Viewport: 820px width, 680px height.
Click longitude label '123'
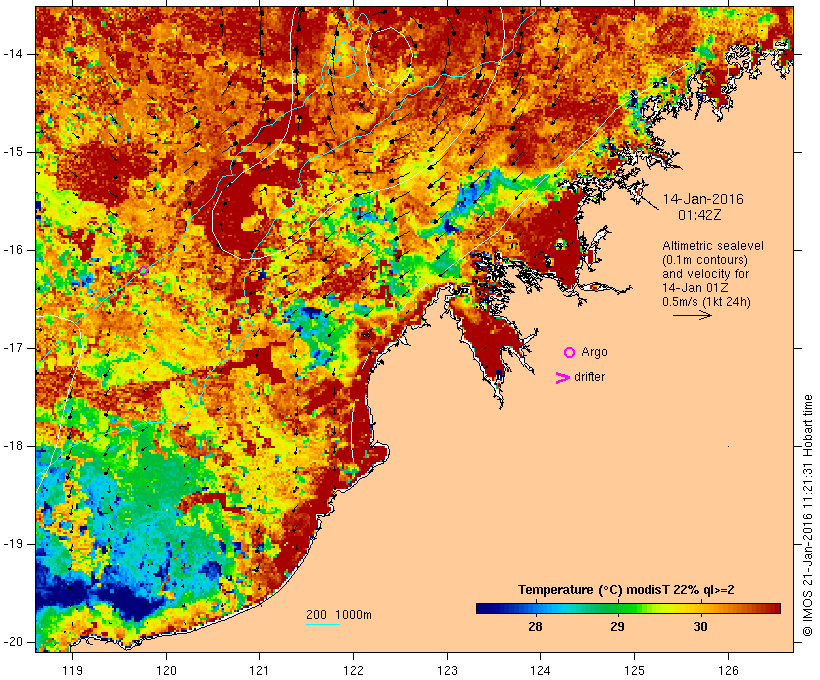(447, 670)
